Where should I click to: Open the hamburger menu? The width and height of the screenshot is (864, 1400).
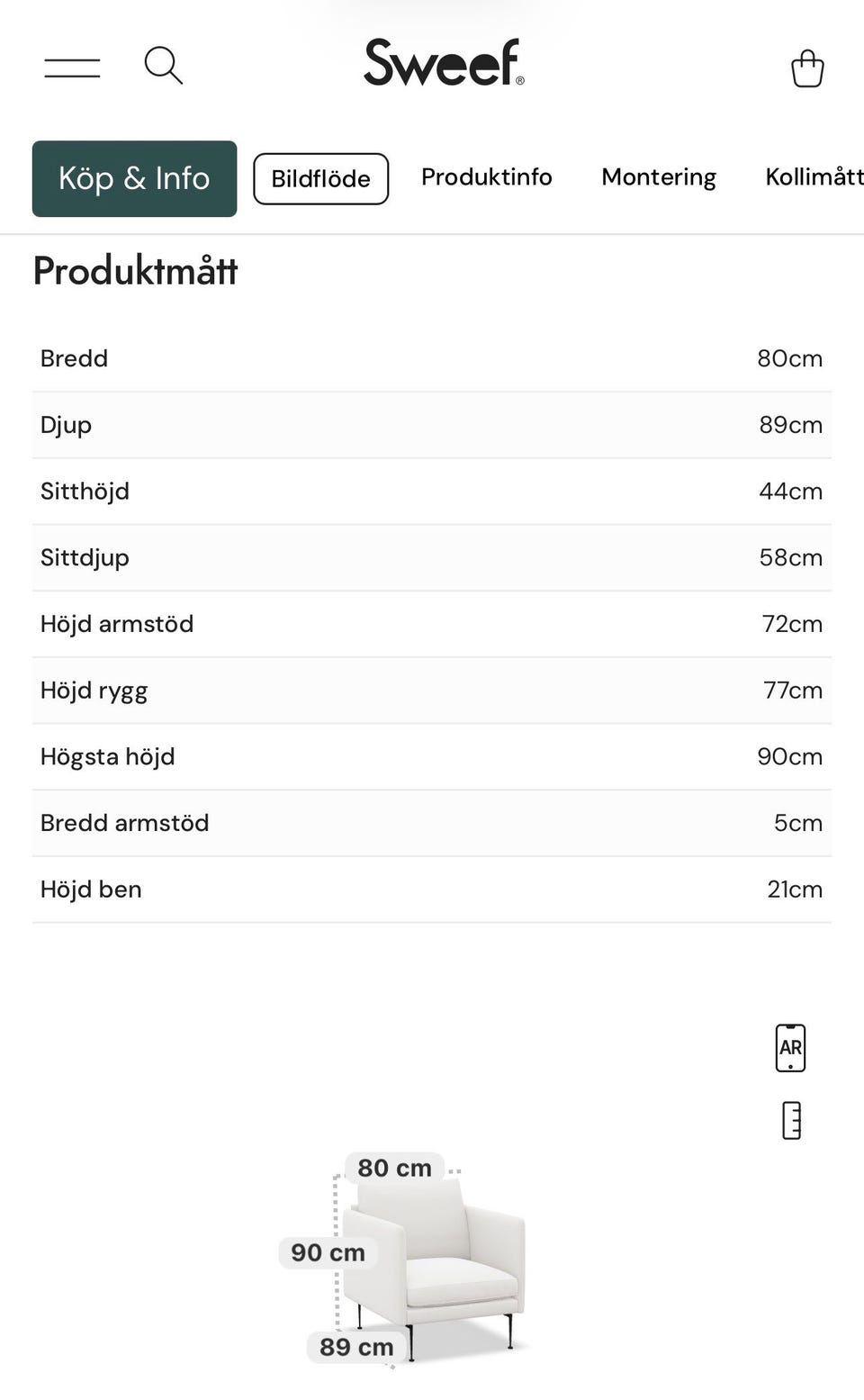point(72,68)
